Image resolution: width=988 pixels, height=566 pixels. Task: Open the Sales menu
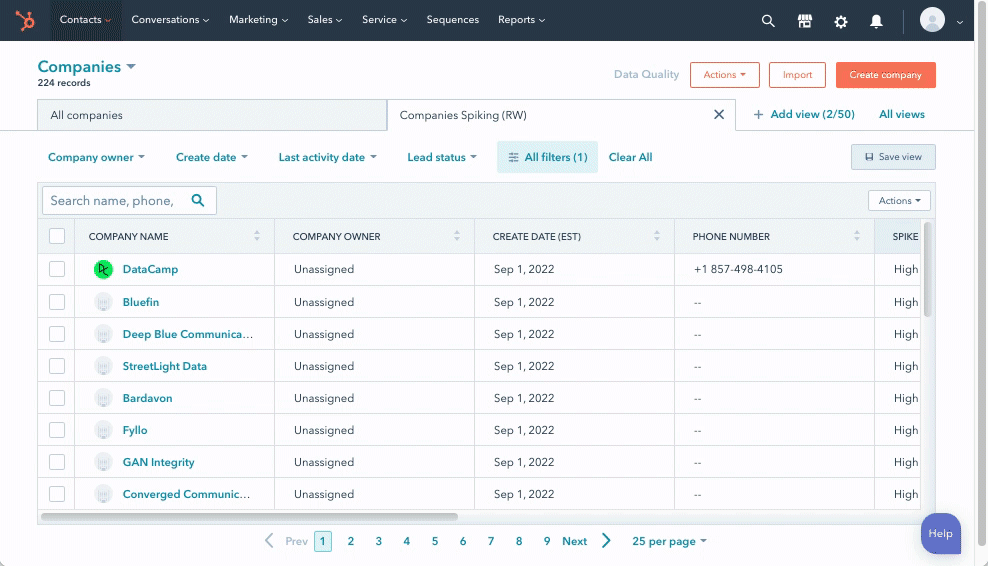325,20
